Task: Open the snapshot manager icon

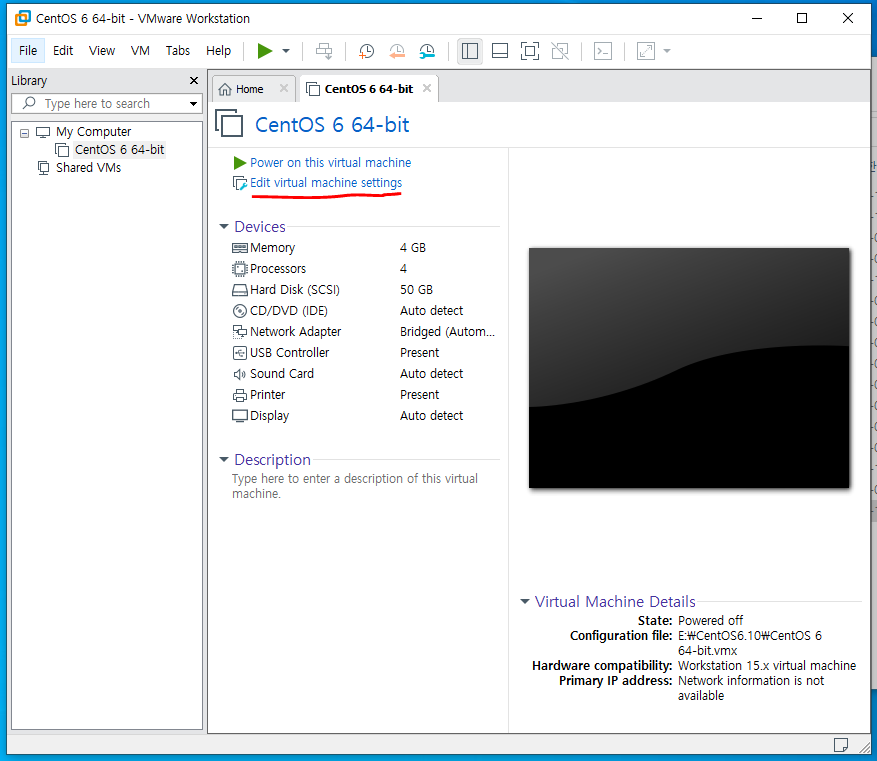Action: [427, 51]
